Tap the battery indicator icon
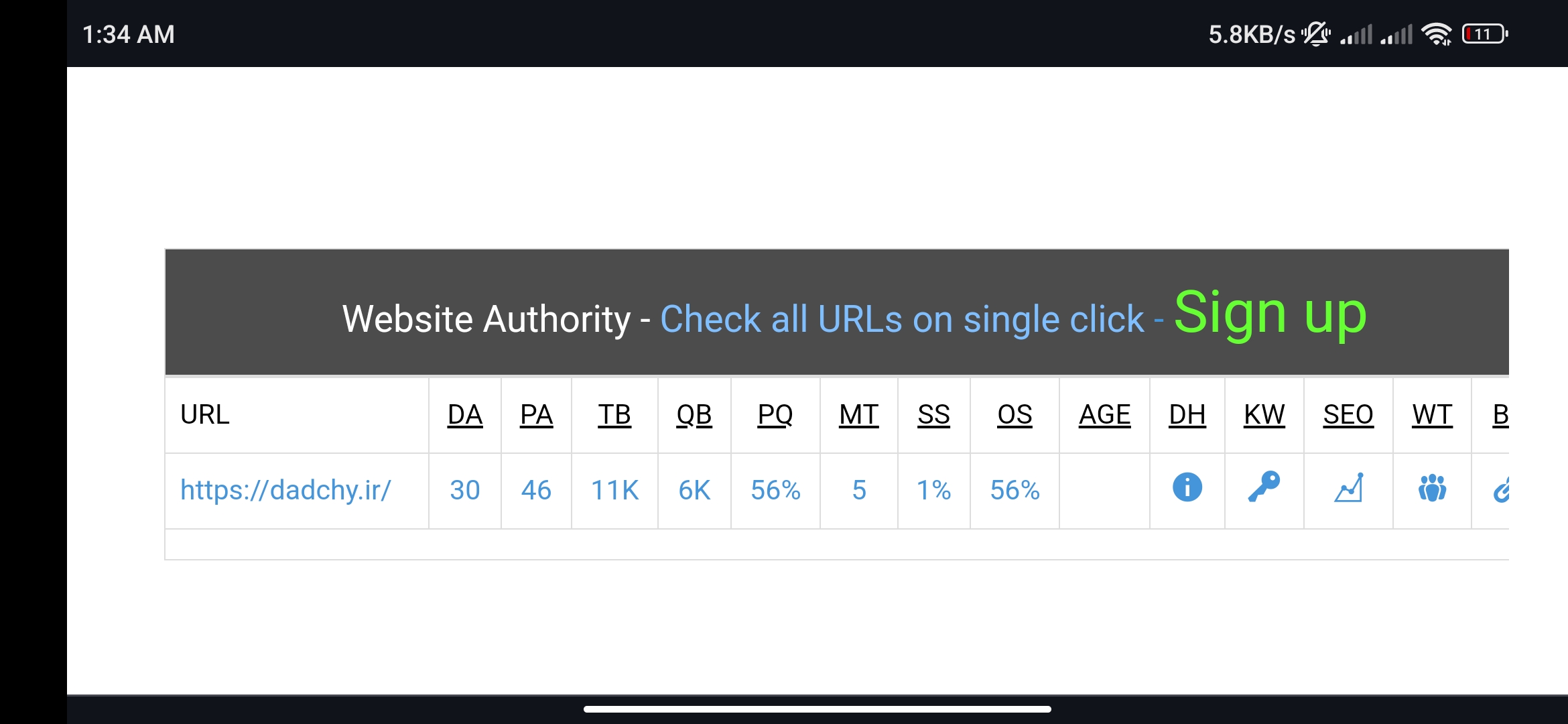The image size is (1568, 724). point(1485,34)
